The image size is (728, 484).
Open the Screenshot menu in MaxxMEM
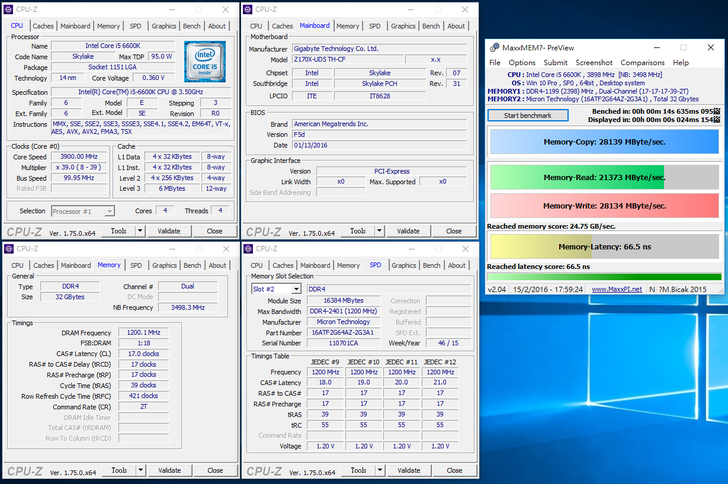click(x=593, y=63)
